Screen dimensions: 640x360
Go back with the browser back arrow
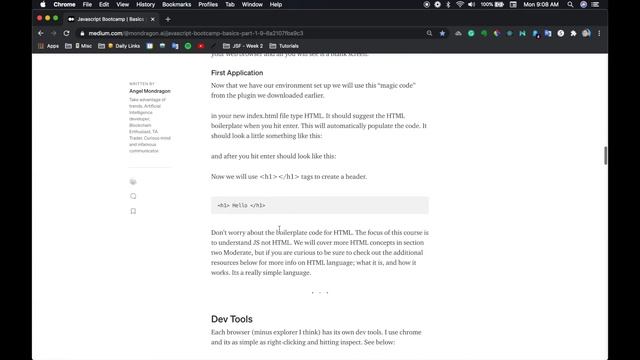pyautogui.click(x=40, y=33)
